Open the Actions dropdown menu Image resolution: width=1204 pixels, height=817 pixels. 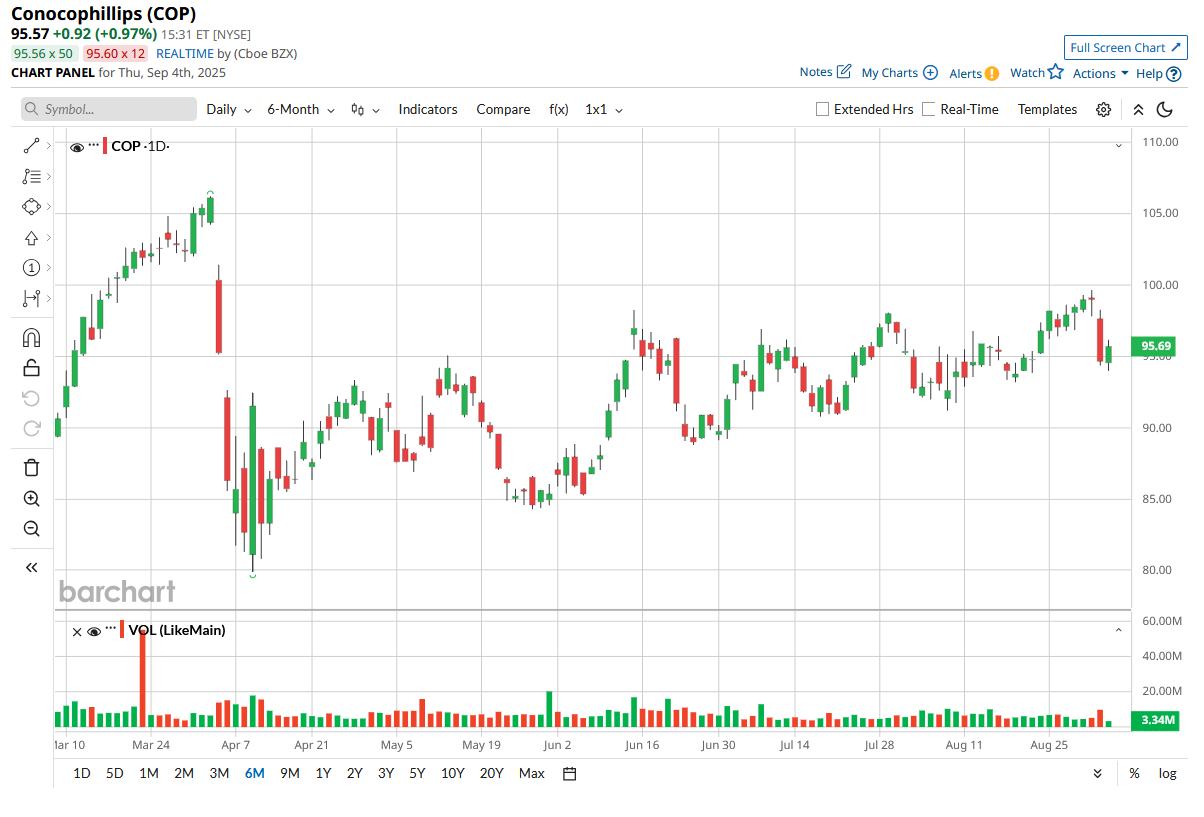point(1100,73)
